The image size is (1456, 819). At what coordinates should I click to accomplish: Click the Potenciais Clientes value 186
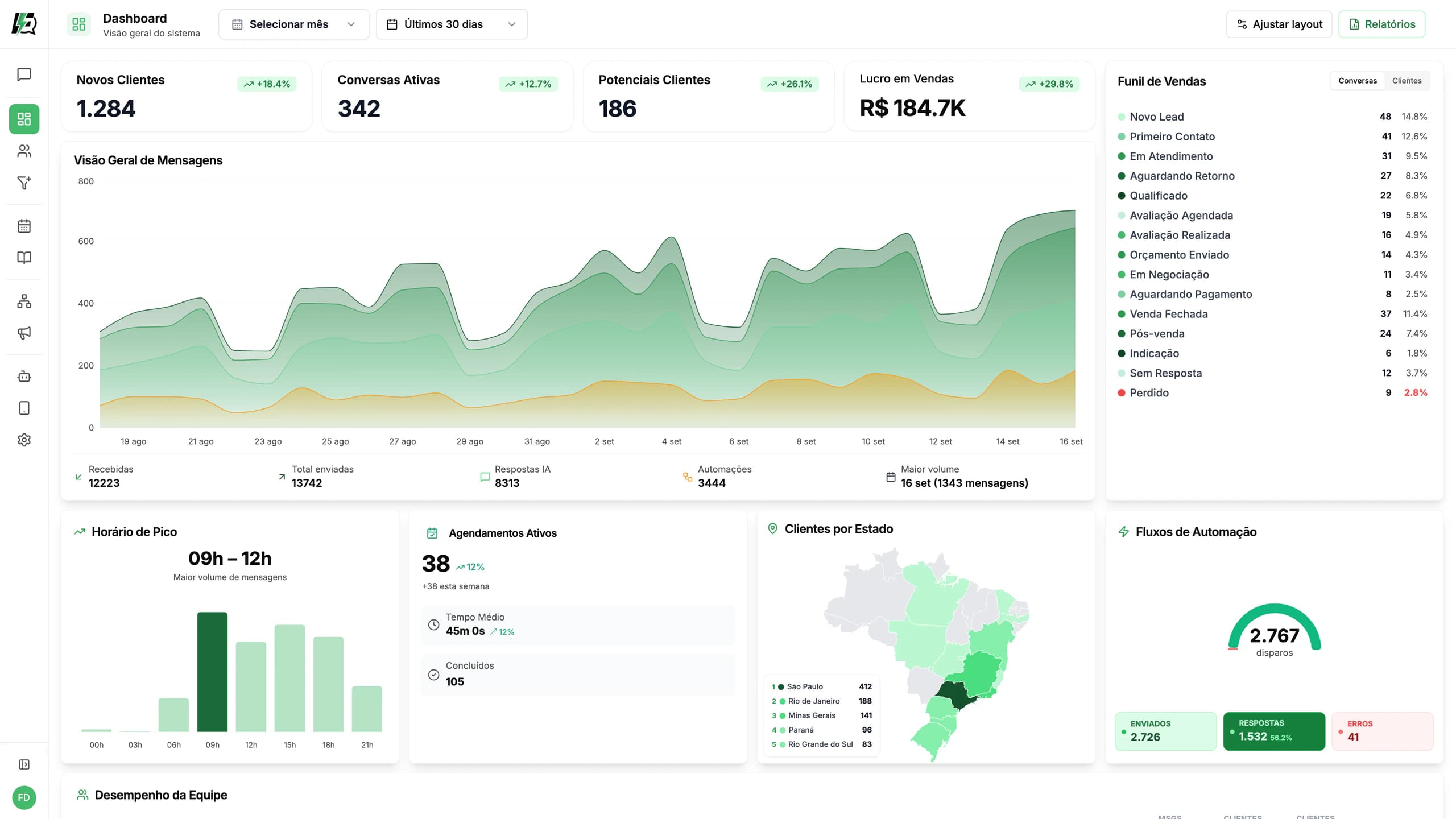pos(617,109)
